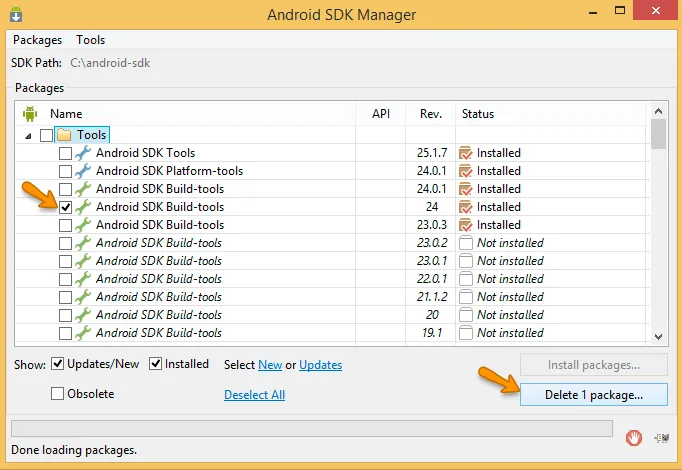This screenshot has height=470, width=682.
Task: Click the wrench icon for Build-tools 24.0.1
Action: click(x=83, y=189)
